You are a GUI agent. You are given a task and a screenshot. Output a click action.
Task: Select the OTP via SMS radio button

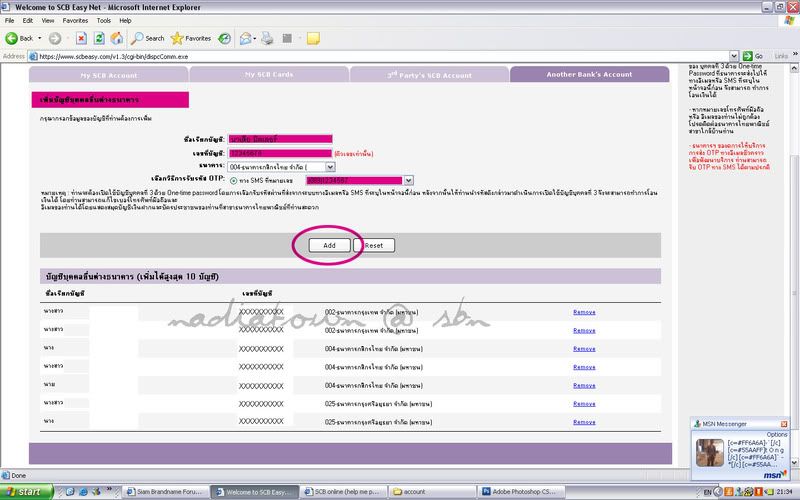234,181
